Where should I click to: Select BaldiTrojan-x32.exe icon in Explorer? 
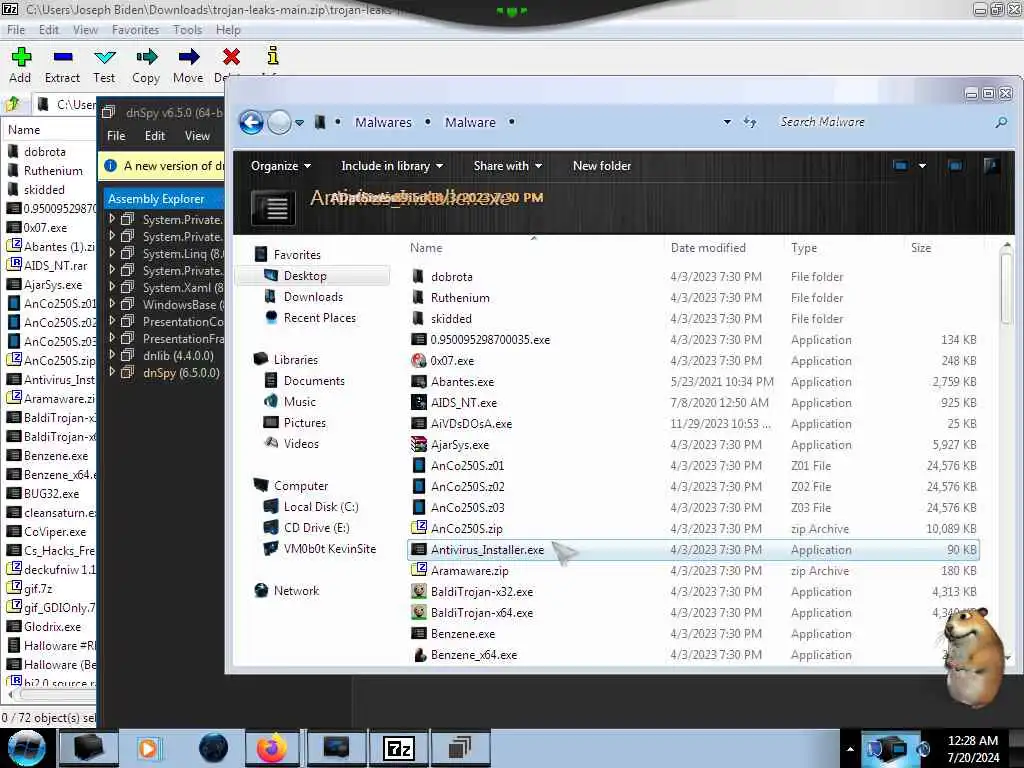pyautogui.click(x=419, y=592)
